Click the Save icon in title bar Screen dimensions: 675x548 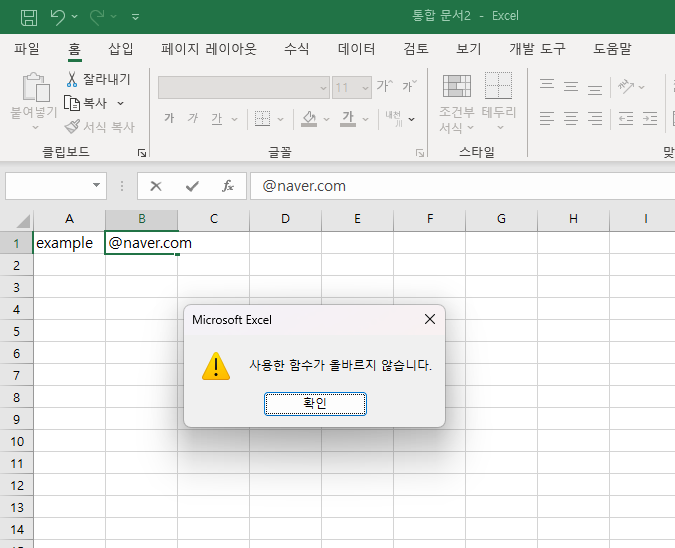point(29,17)
